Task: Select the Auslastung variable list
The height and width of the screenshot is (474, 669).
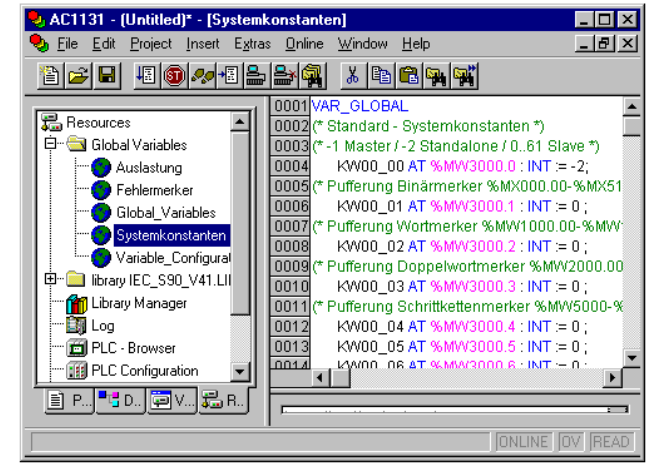Action: (148, 168)
